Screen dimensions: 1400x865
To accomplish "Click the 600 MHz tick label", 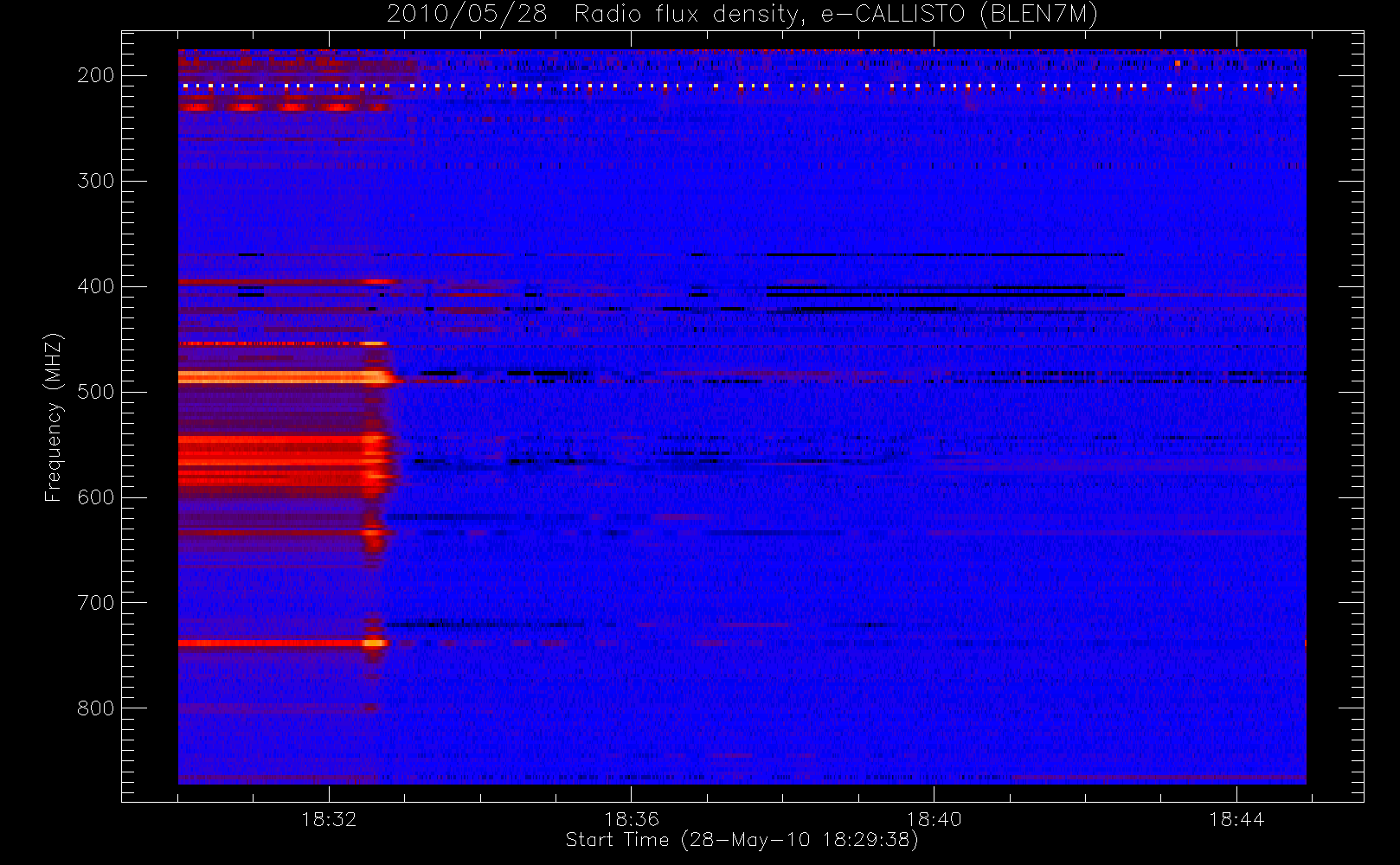I will [95, 497].
